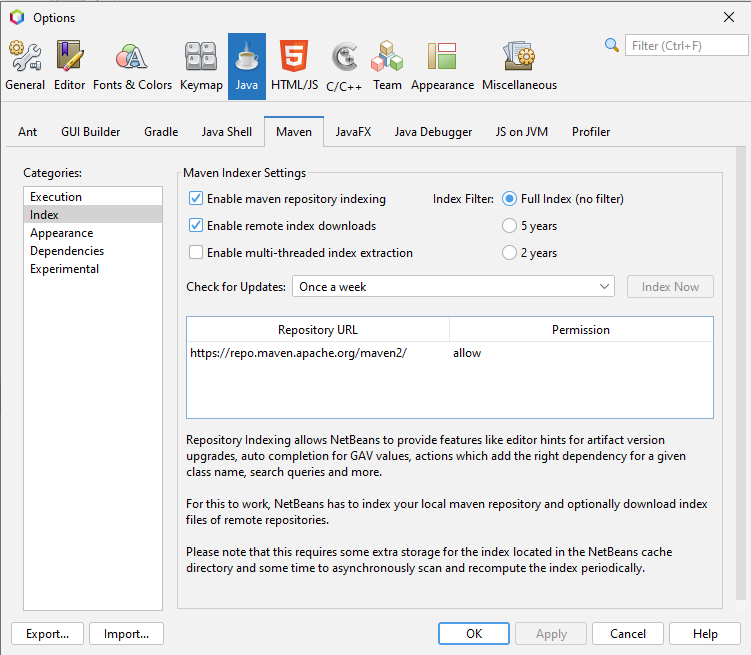Switch to the Gradle tab
This screenshot has height=655, width=751.
pos(161,132)
